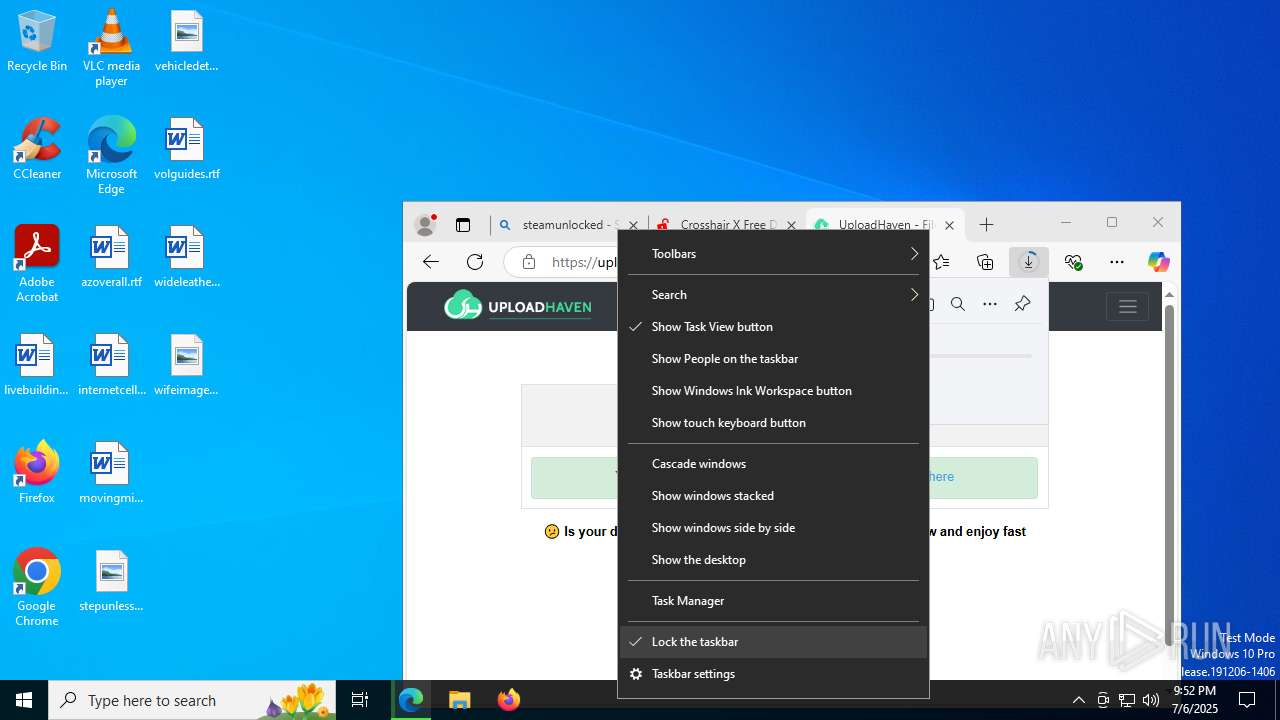Open more options in Downloads panel
Viewport: 1280px width, 720px height.
point(990,304)
